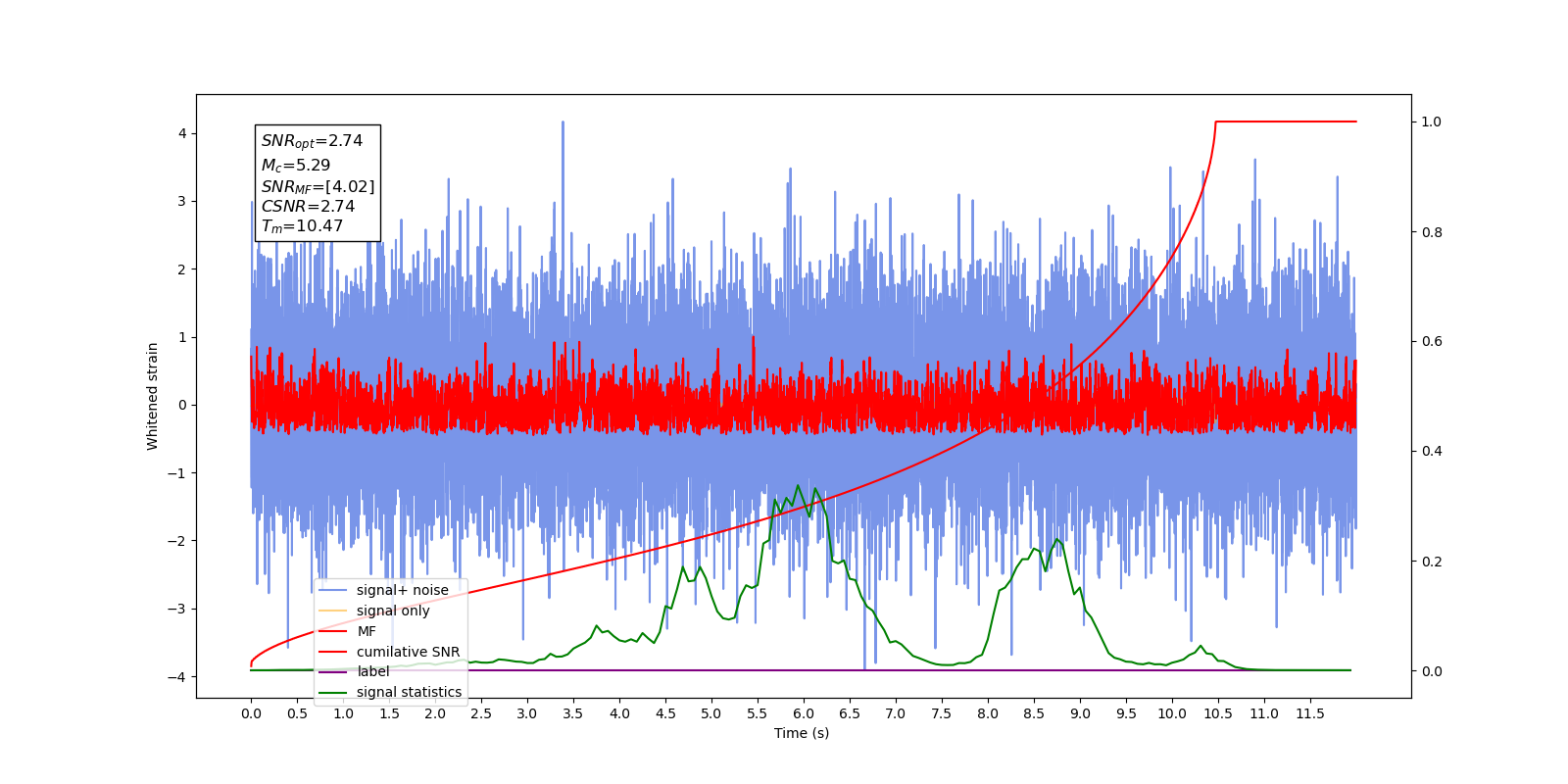Click the 'signal only' legend entry
This screenshot has height=784, width=1568.
tap(393, 611)
